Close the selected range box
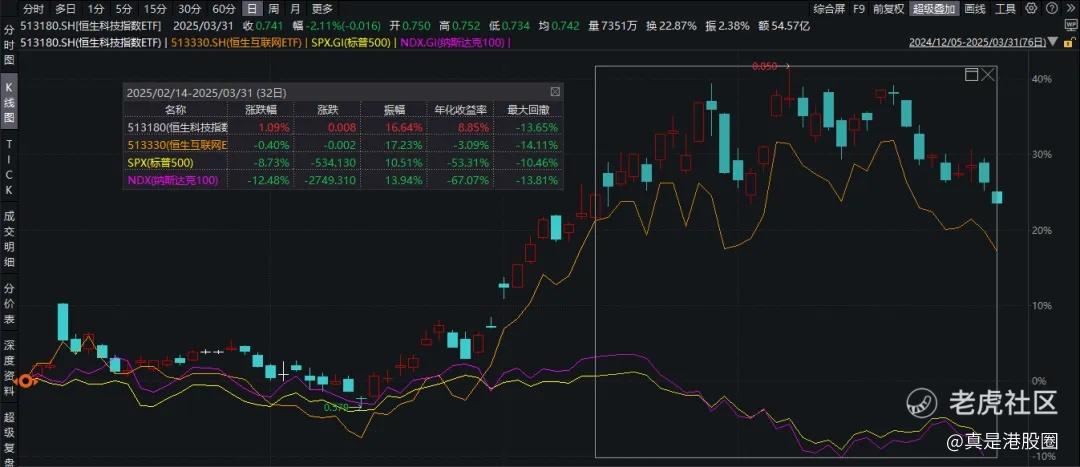Screen dimensions: 1080x467 988,74
